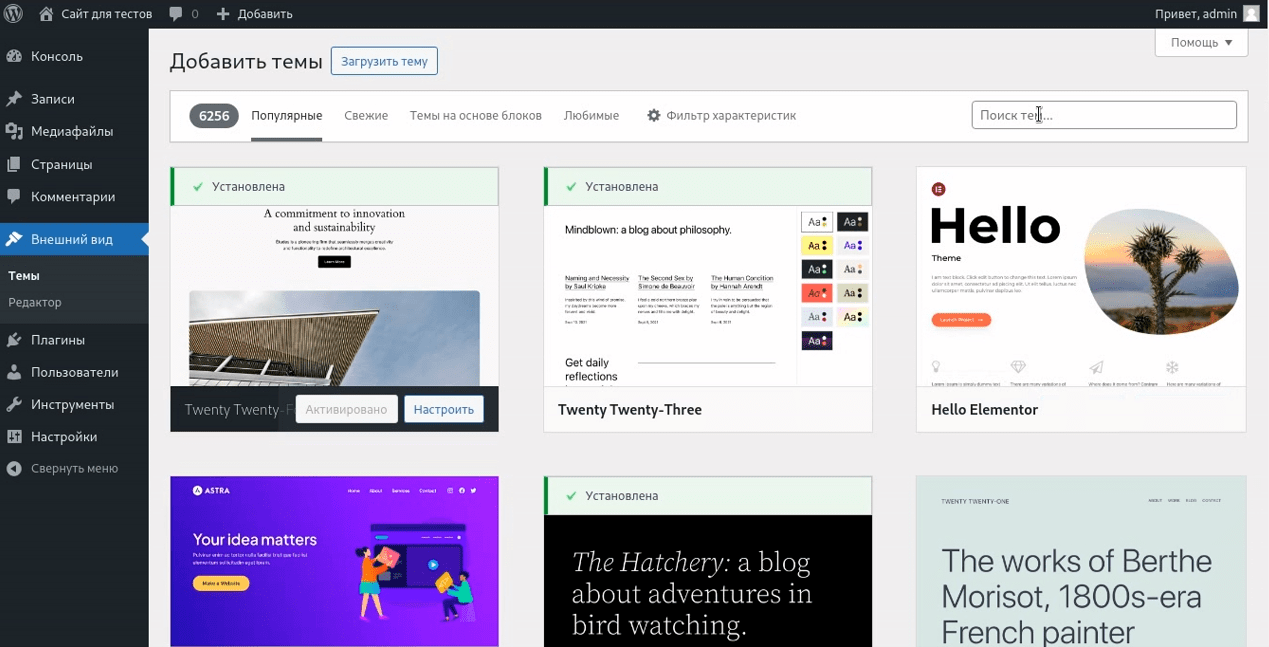Image resolution: width=1269 pixels, height=647 pixels.
Task: Click the Записи pushpin icon
Action: point(14,99)
